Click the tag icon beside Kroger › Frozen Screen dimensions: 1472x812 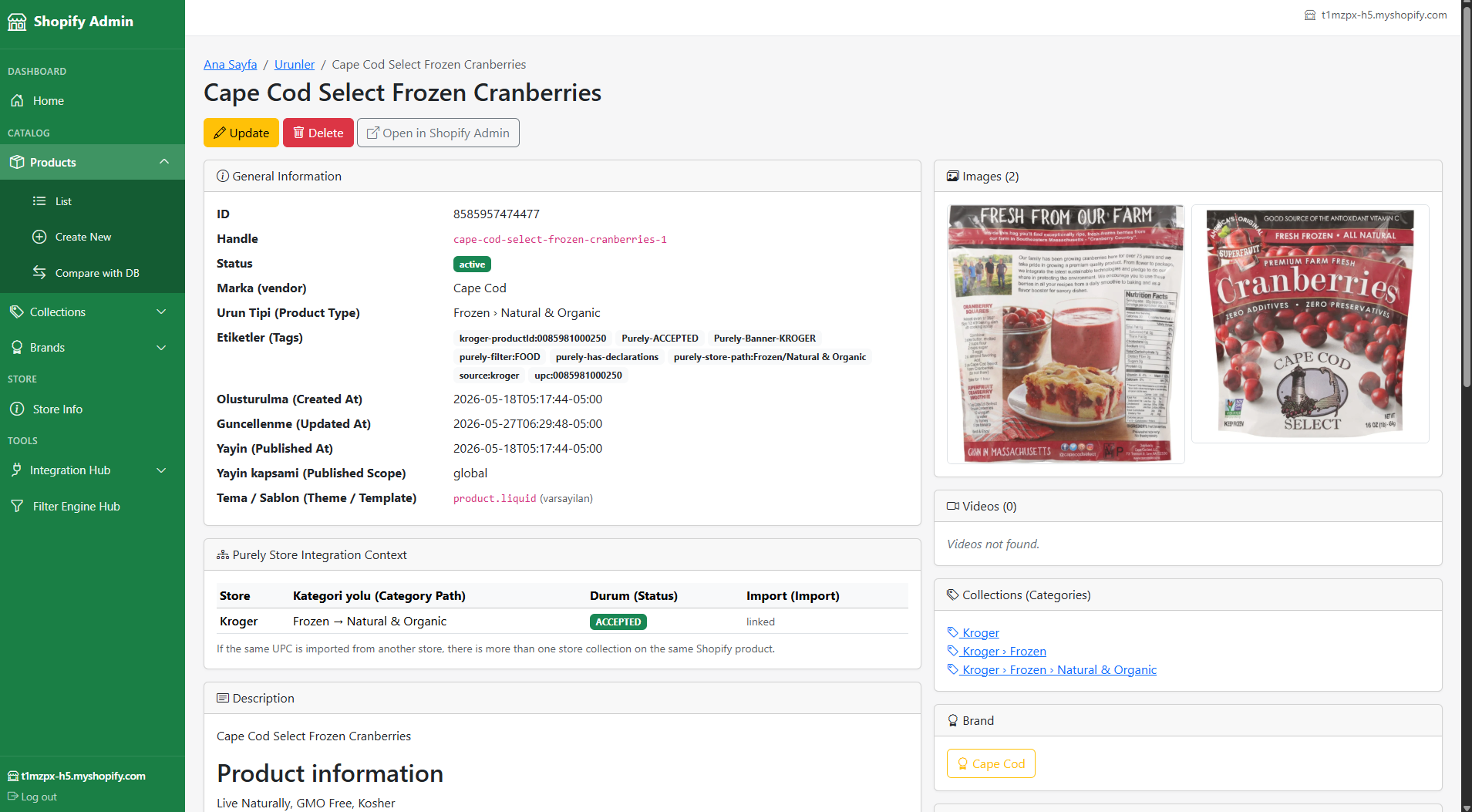(953, 651)
